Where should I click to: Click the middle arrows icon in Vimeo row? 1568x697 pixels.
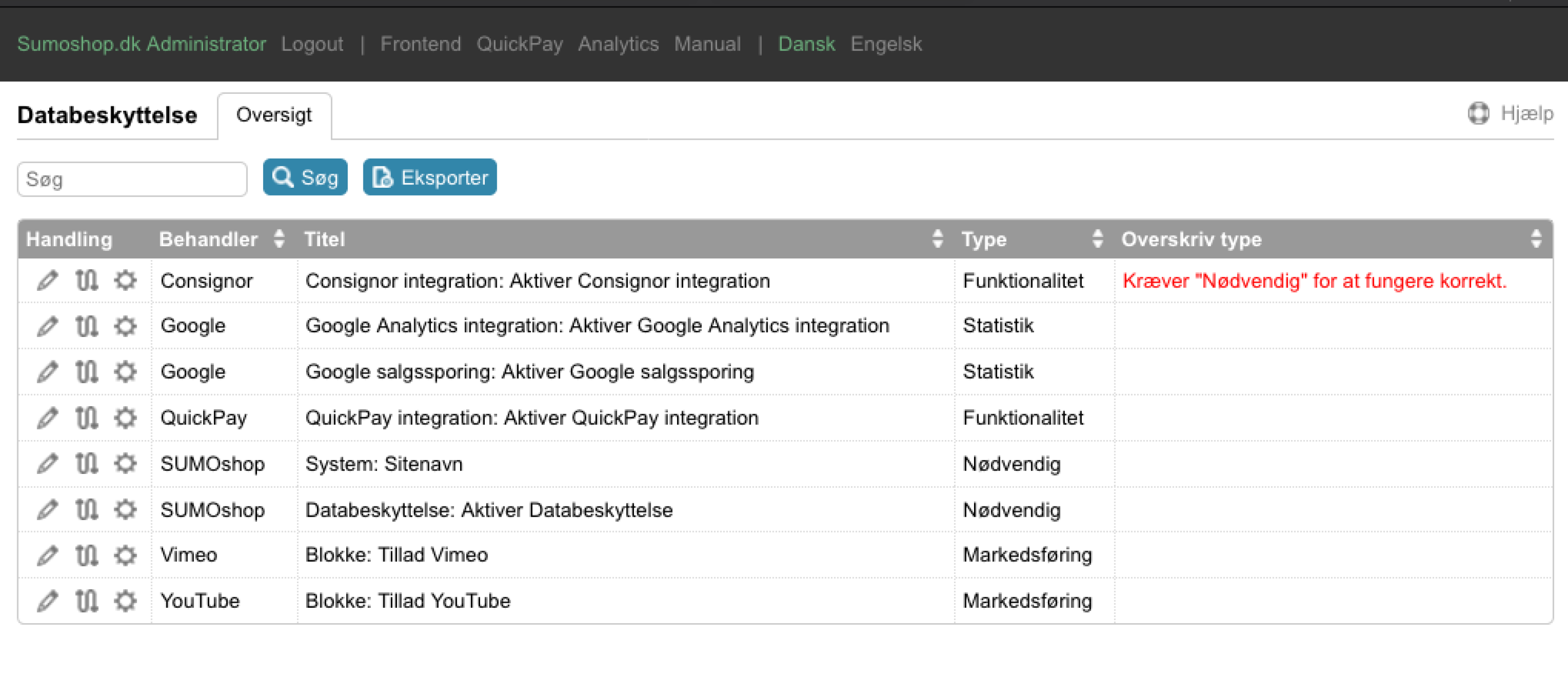[x=86, y=555]
